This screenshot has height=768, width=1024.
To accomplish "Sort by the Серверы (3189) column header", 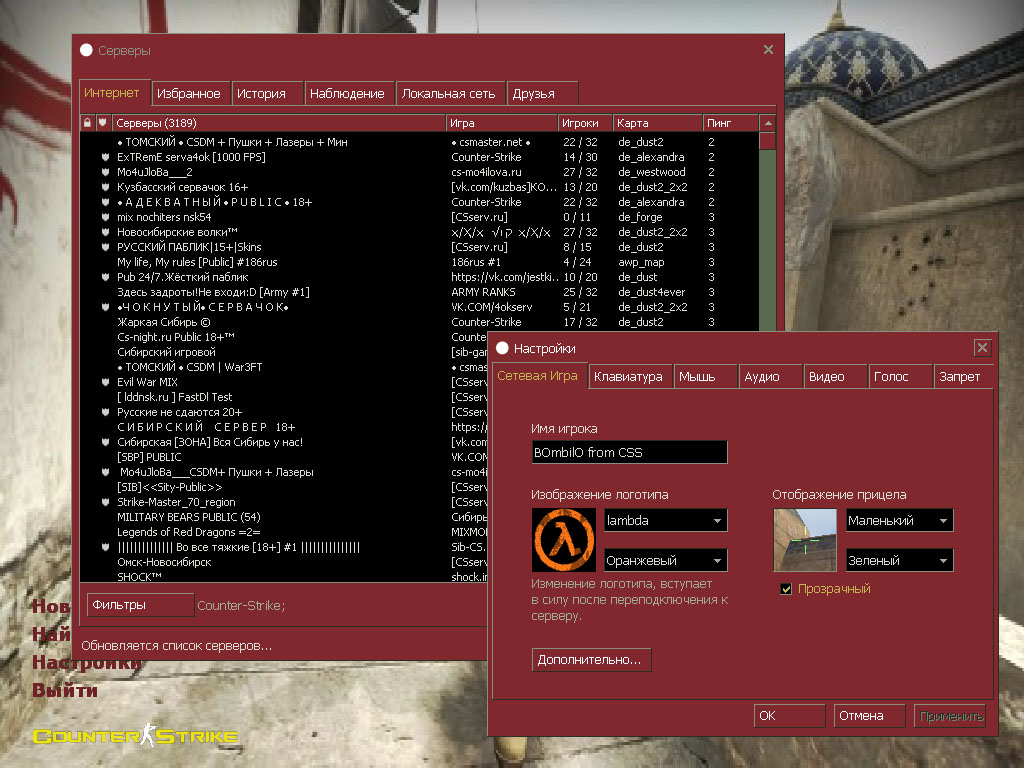I will point(278,123).
